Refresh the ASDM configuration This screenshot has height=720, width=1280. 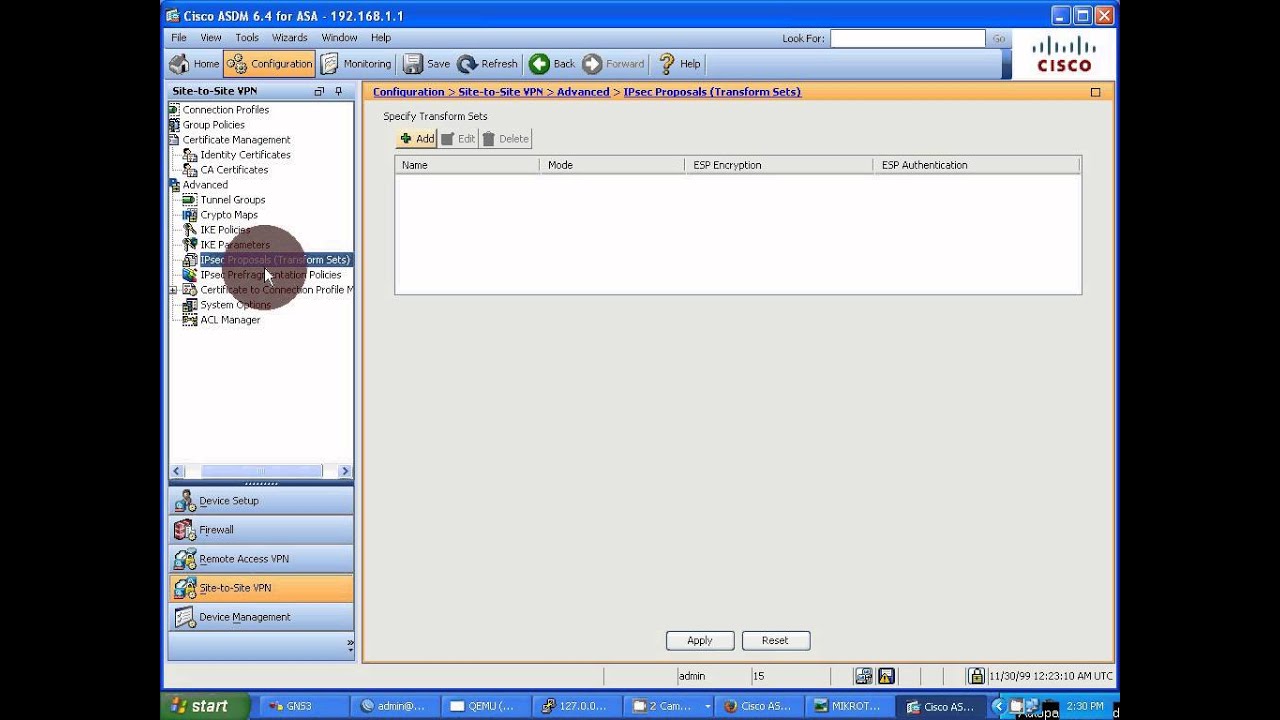point(488,64)
